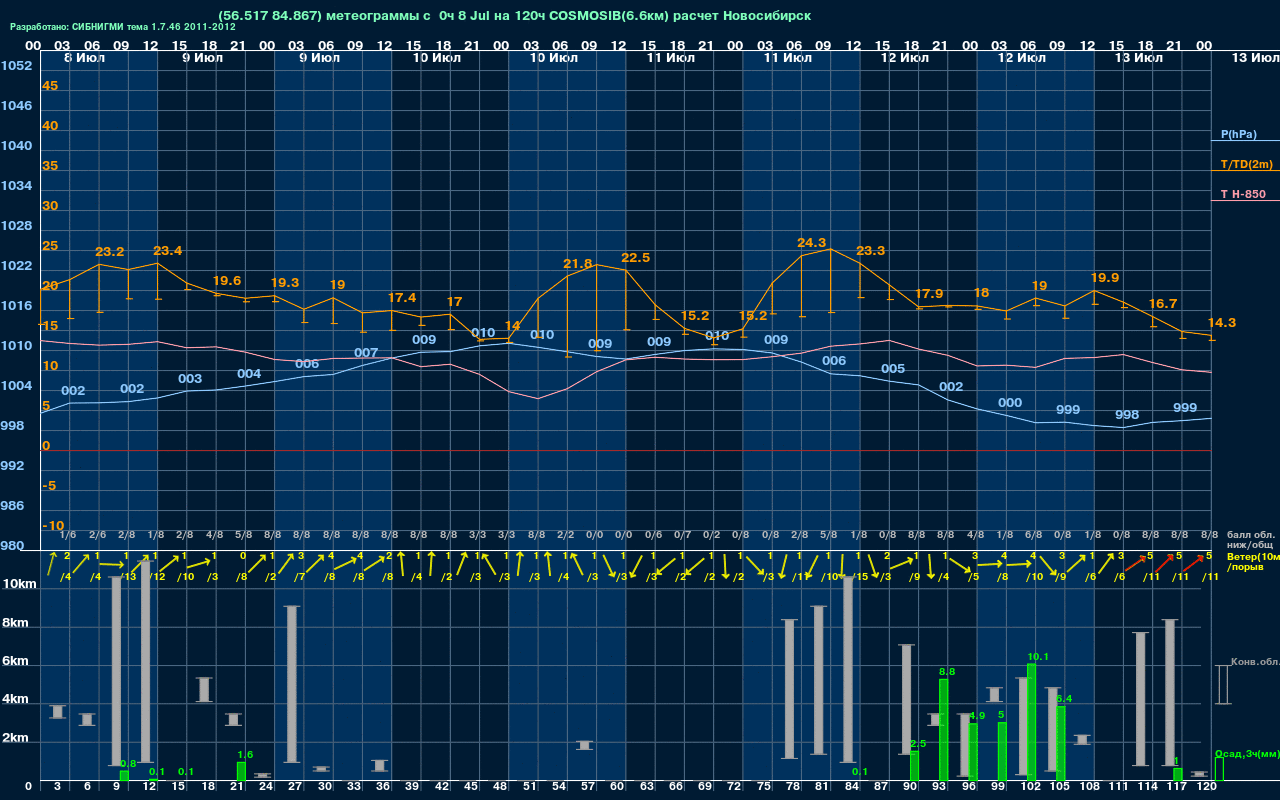1280x800 pixels.
Task: Select the T/TD(2m) legend label
Action: coord(1246,164)
